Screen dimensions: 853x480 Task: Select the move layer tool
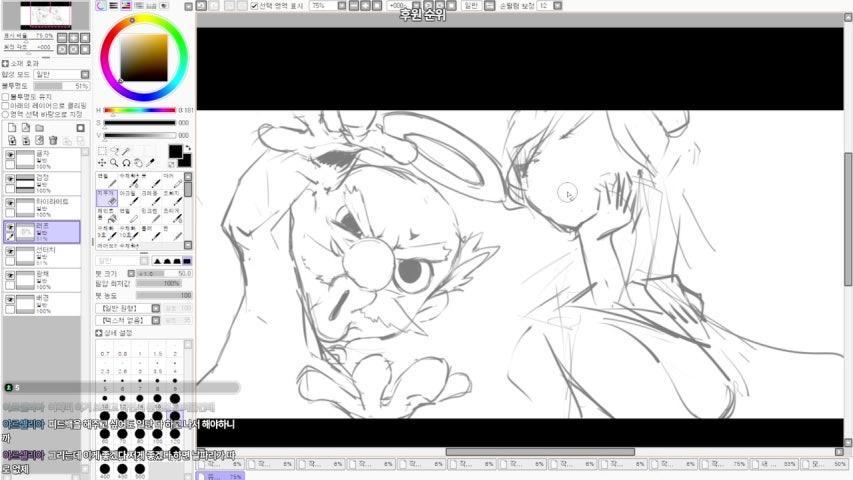coord(102,163)
